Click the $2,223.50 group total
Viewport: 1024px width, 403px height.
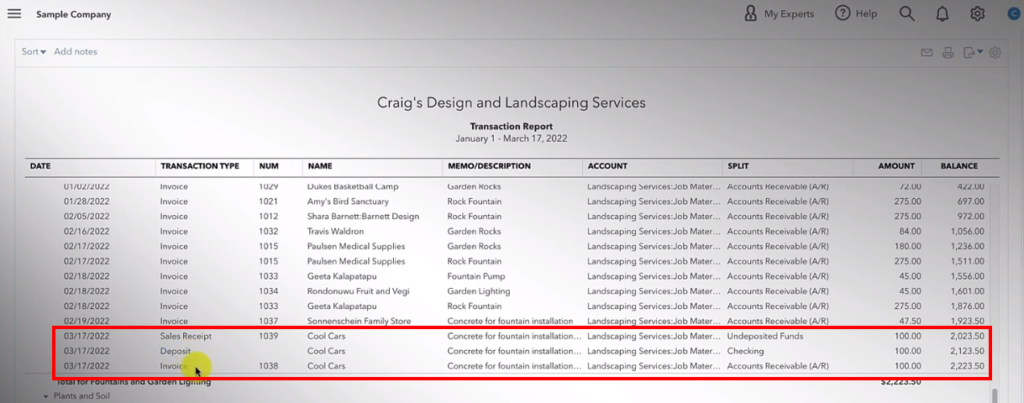pos(901,383)
